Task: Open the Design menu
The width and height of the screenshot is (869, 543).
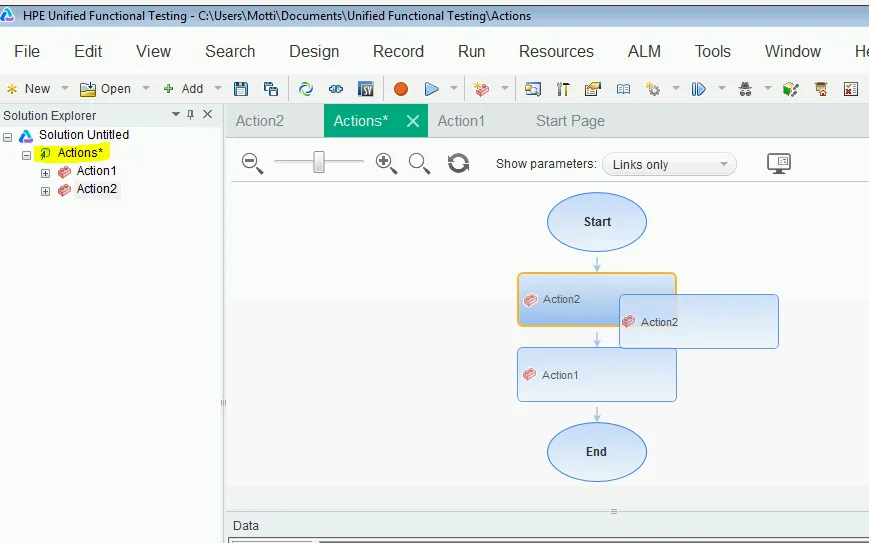Action: (314, 52)
